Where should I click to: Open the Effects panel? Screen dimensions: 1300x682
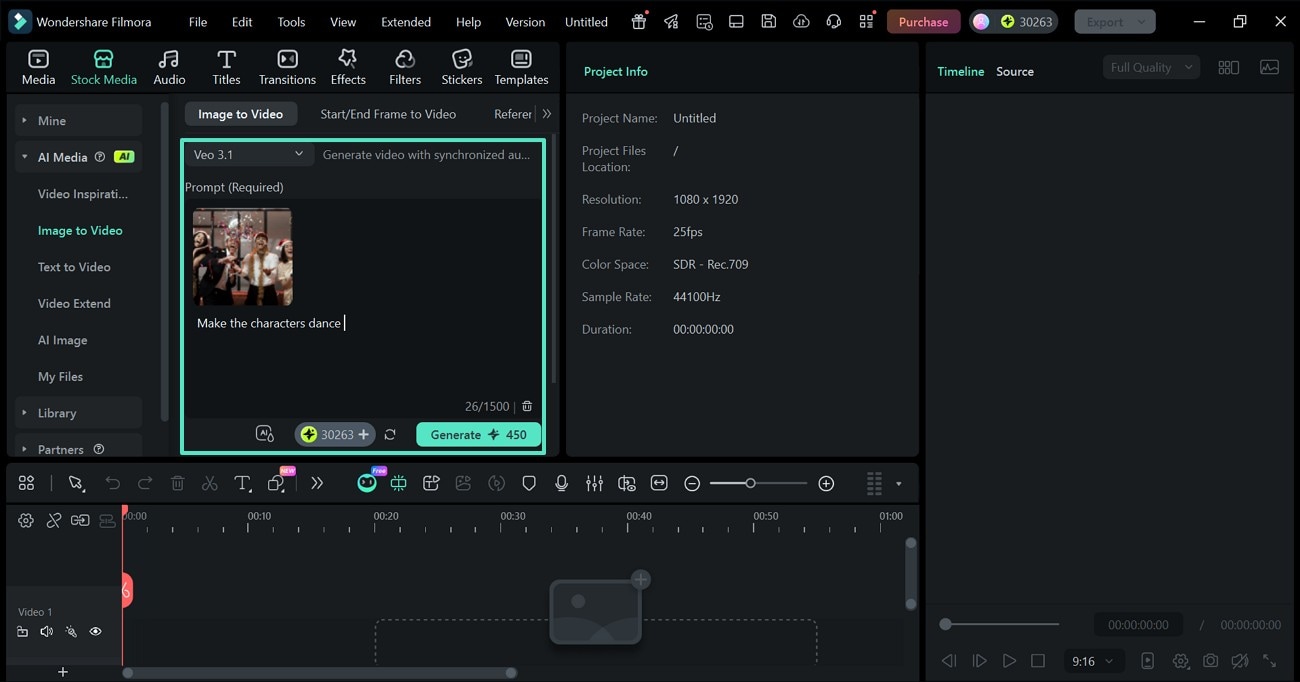(347, 66)
